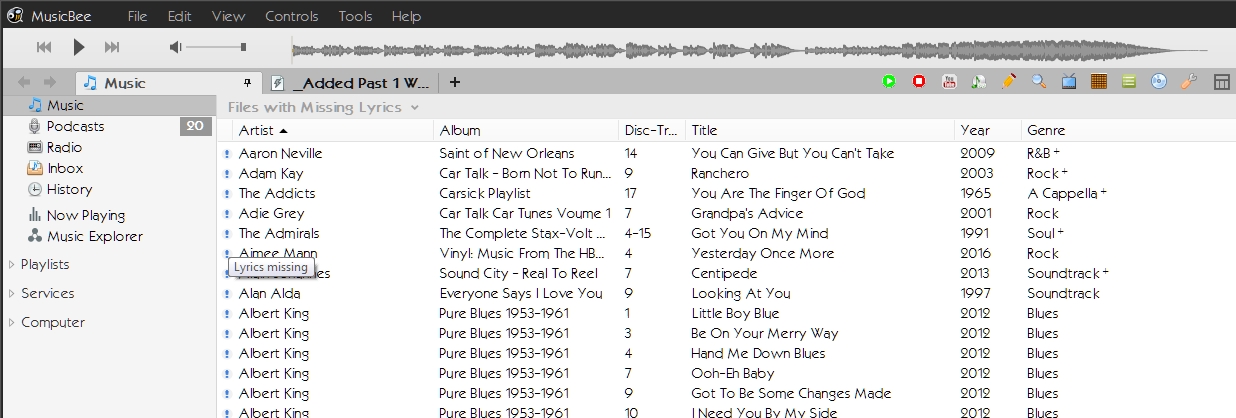Sort by the Year column header
Viewport: 1236px width, 418px height.
point(987,130)
